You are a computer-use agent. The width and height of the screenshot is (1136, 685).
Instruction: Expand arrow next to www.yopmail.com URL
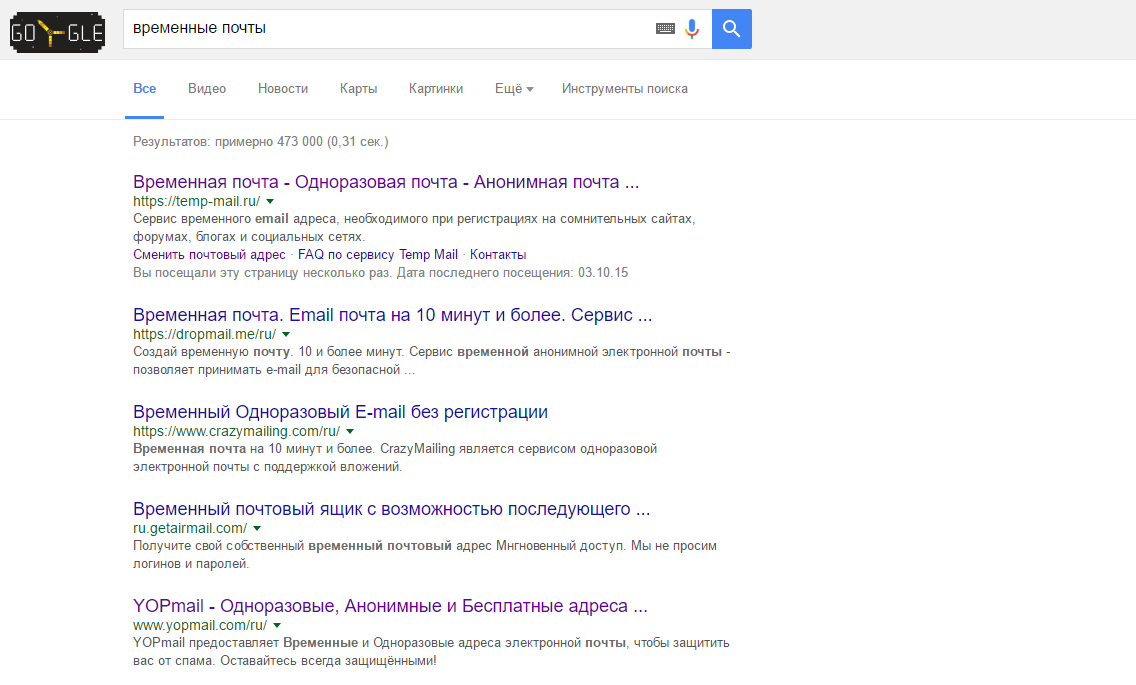pos(277,626)
